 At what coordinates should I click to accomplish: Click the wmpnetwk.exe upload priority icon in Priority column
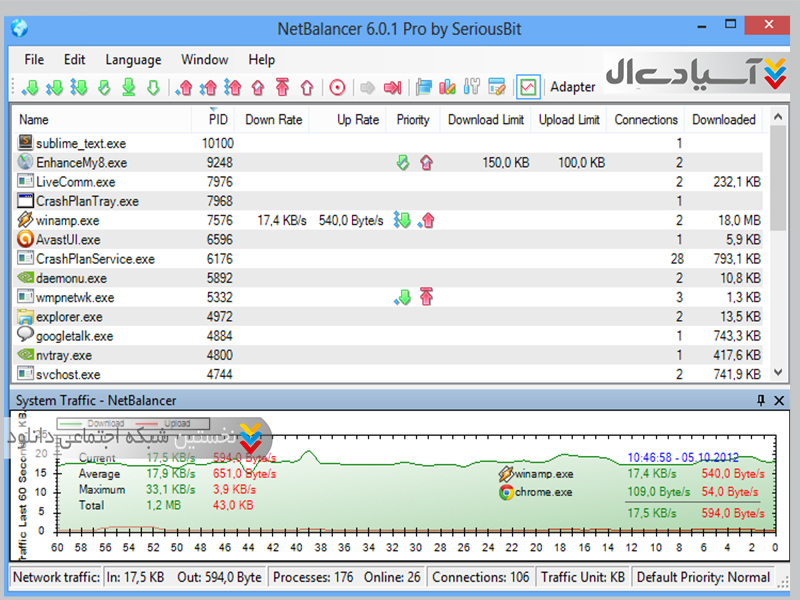pos(426,297)
